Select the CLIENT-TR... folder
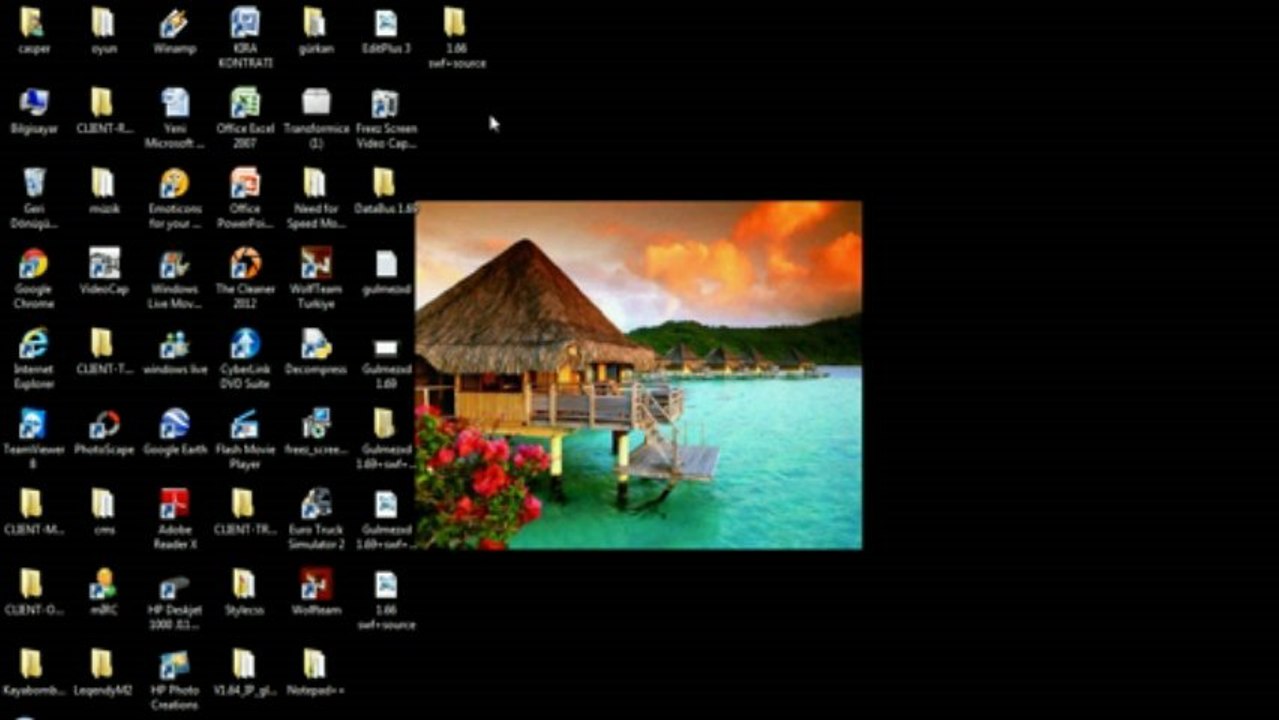The width and height of the screenshot is (1279, 720). (245, 503)
